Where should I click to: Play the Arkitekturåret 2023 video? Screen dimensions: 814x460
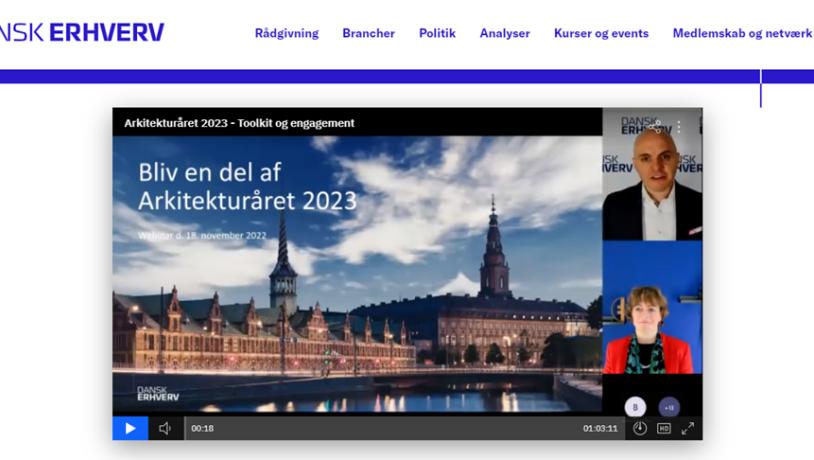pyautogui.click(x=130, y=428)
